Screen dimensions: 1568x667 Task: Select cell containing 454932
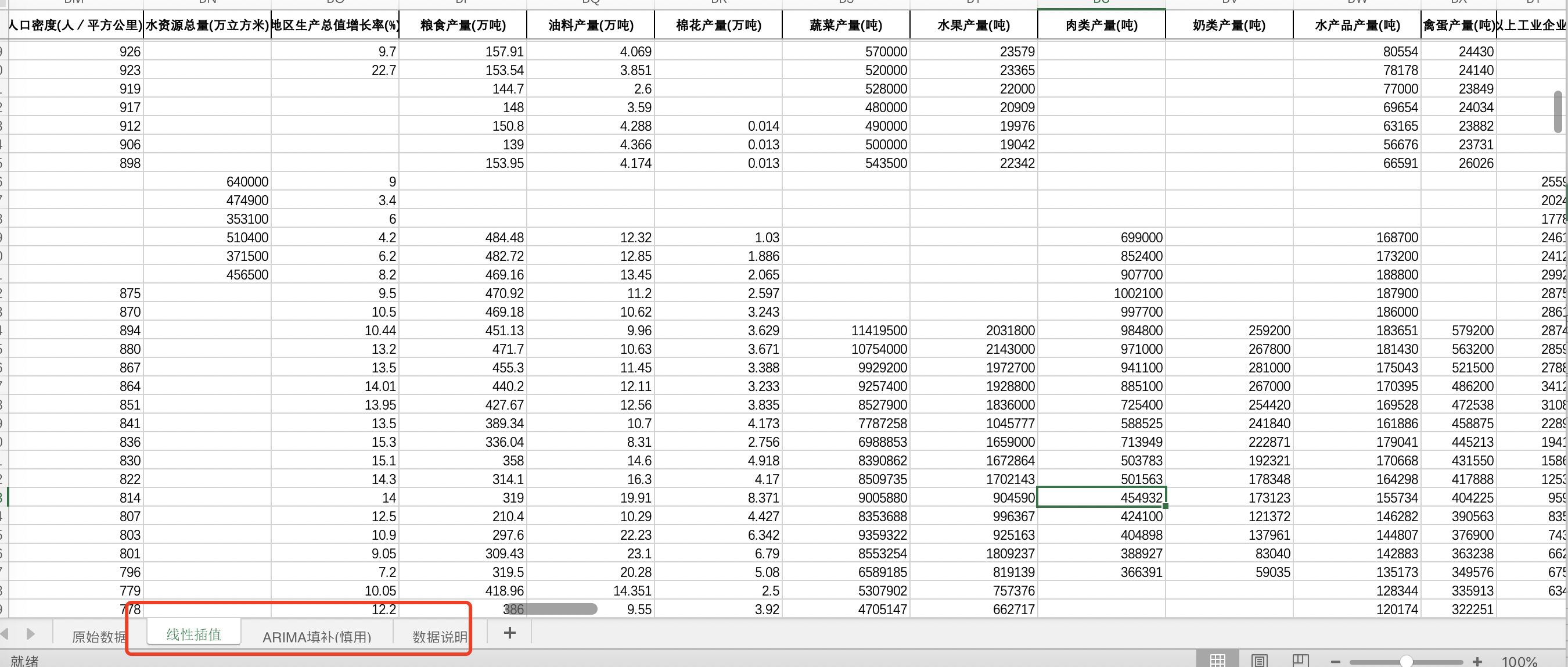tap(1101, 498)
